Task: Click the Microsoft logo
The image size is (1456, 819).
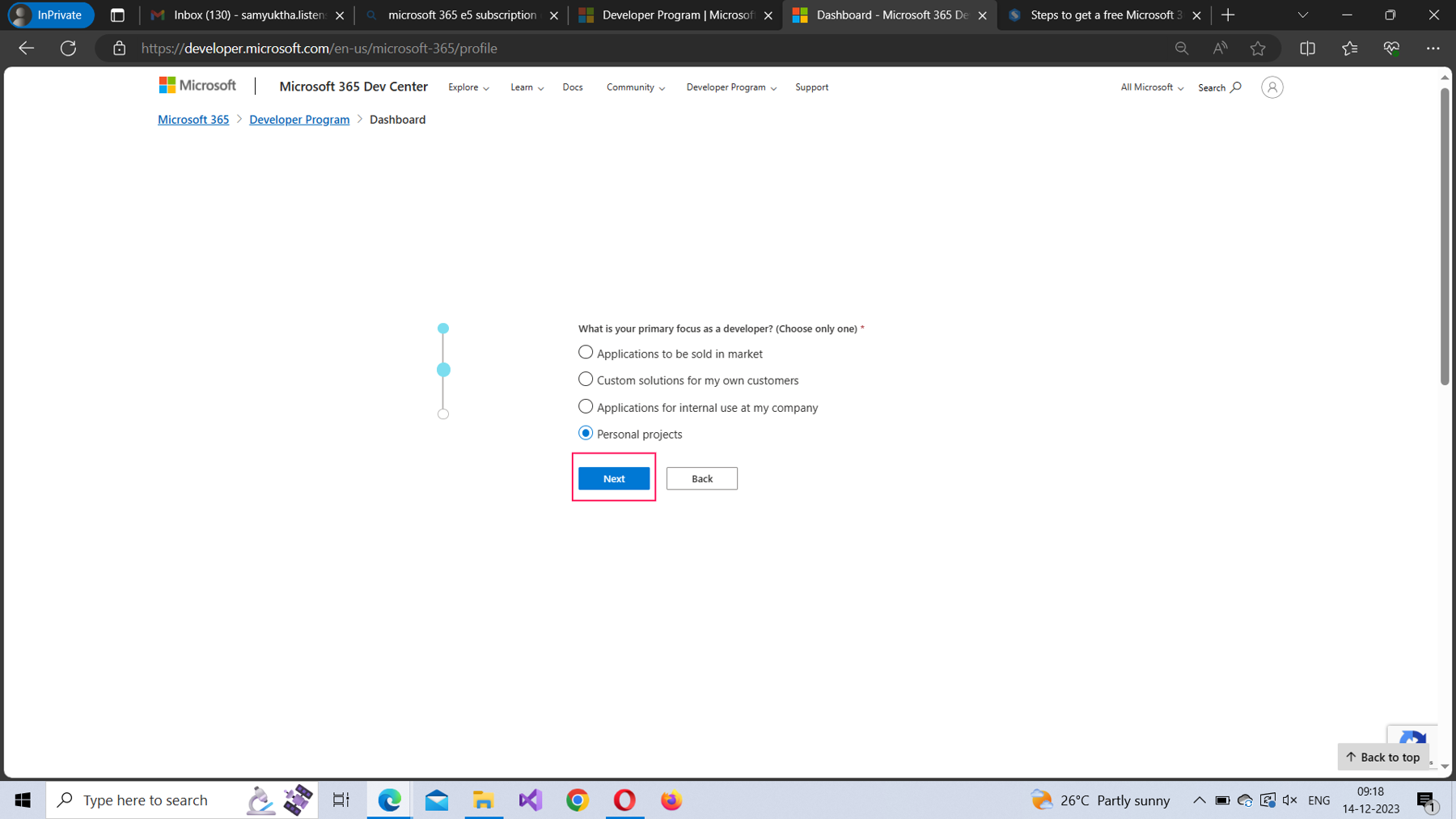Action: [x=197, y=86]
